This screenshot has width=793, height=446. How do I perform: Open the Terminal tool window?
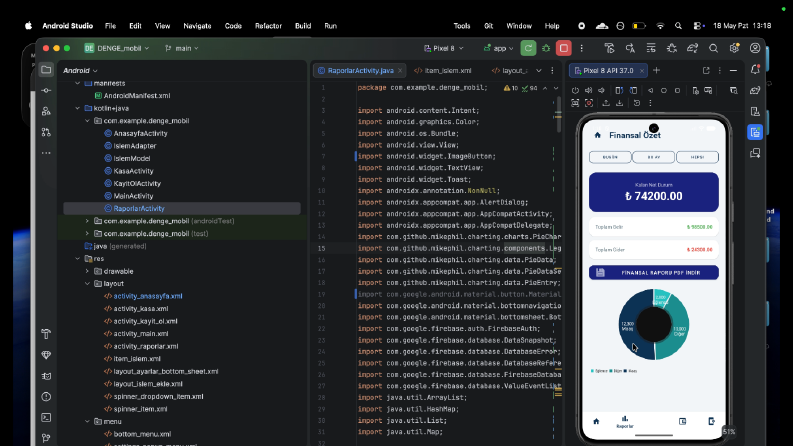click(x=46, y=417)
